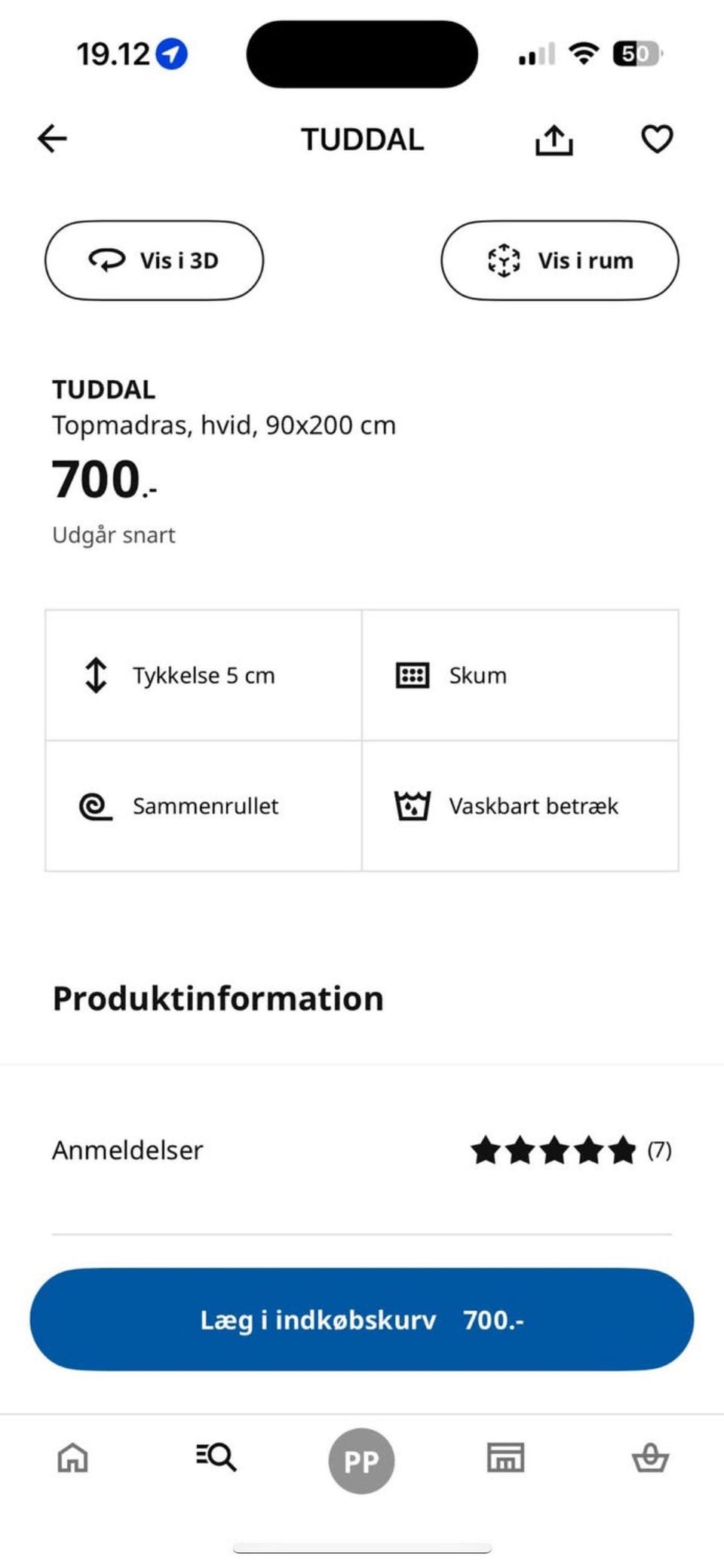Tap the location arrow in status bar
724x1568 pixels.
coord(172,54)
